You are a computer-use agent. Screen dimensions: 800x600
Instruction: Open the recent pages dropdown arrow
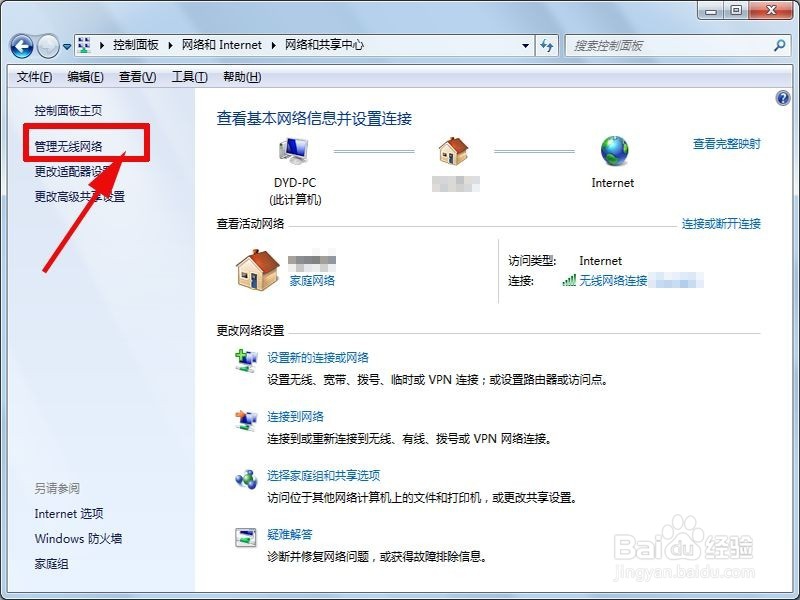tap(67, 47)
